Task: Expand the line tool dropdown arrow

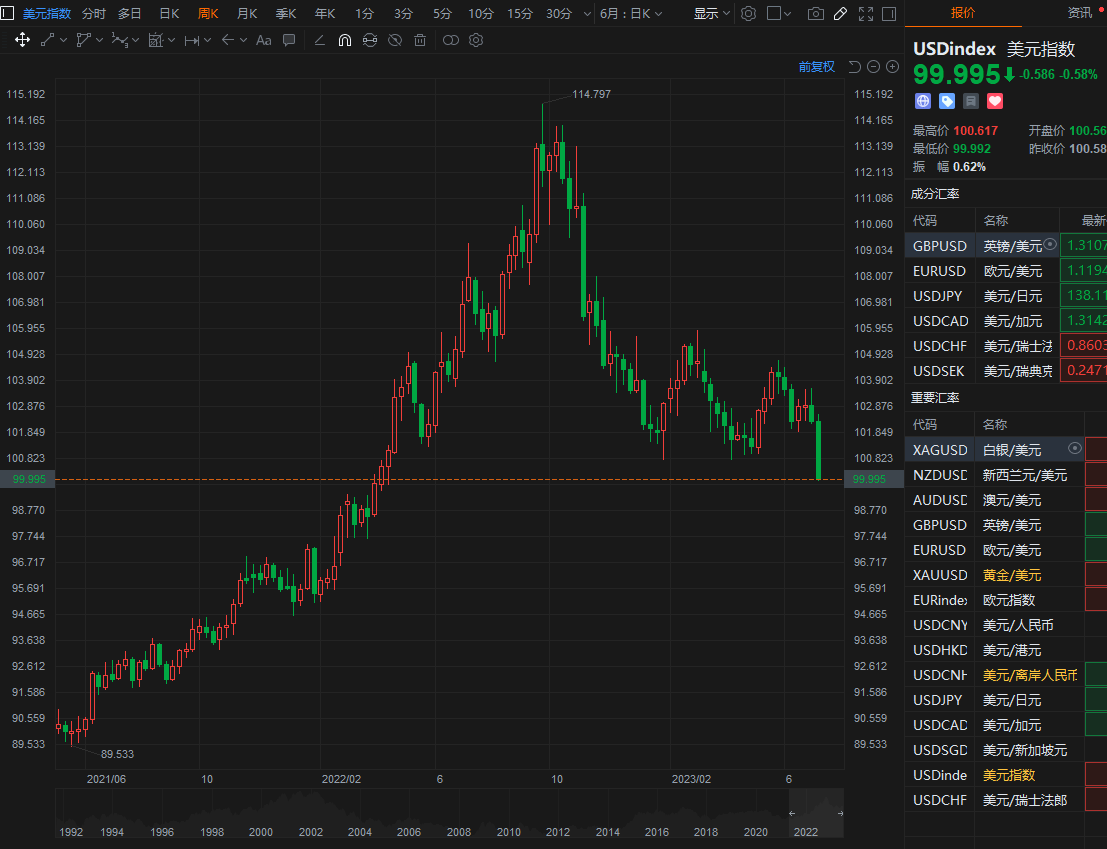Action: tap(64, 40)
